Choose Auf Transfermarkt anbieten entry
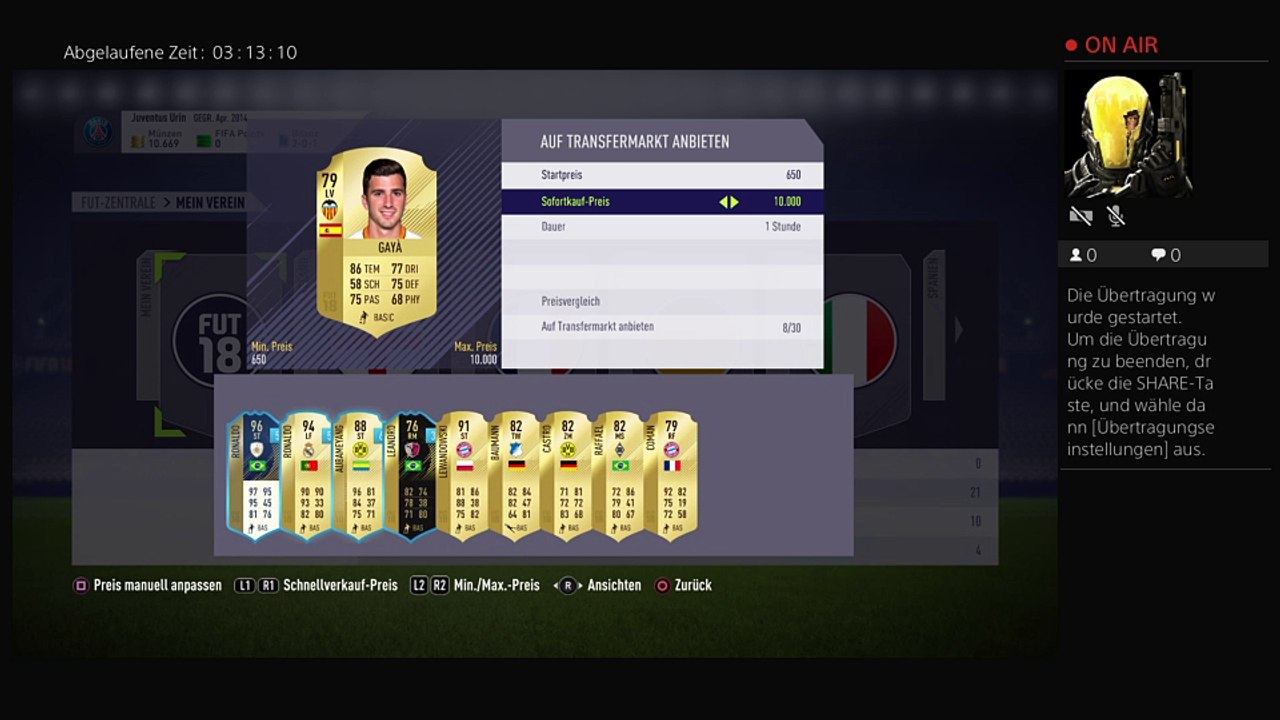This screenshot has width=1280, height=720. 662,327
